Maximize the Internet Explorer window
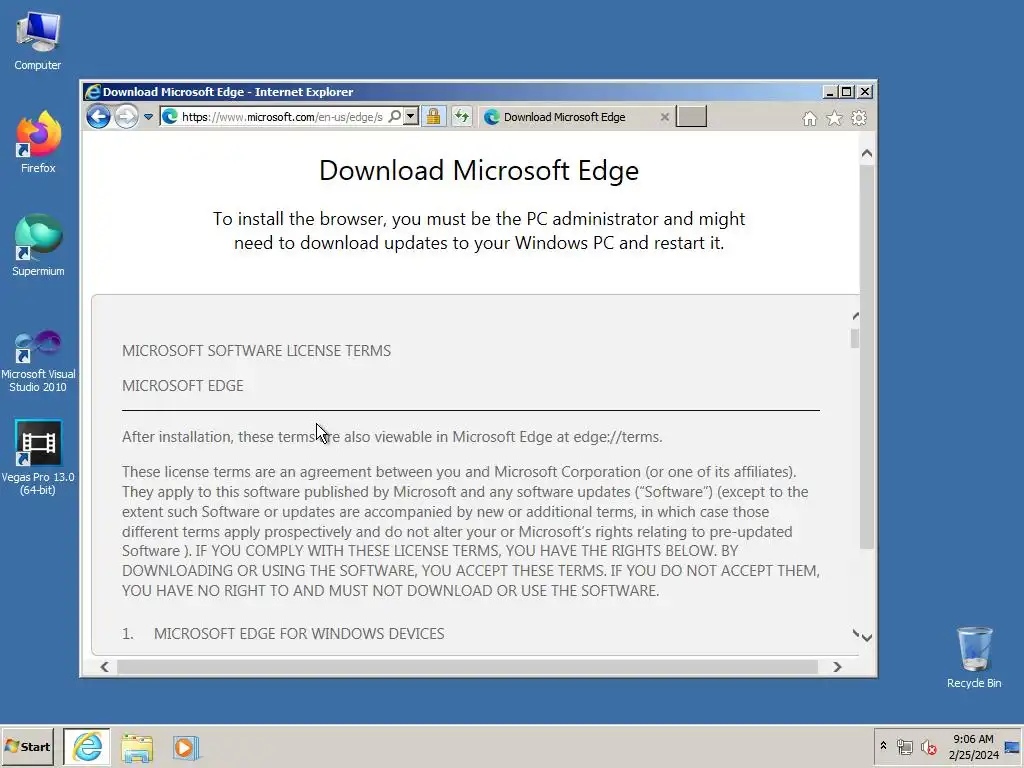The width and height of the screenshot is (1024, 768). click(846, 92)
